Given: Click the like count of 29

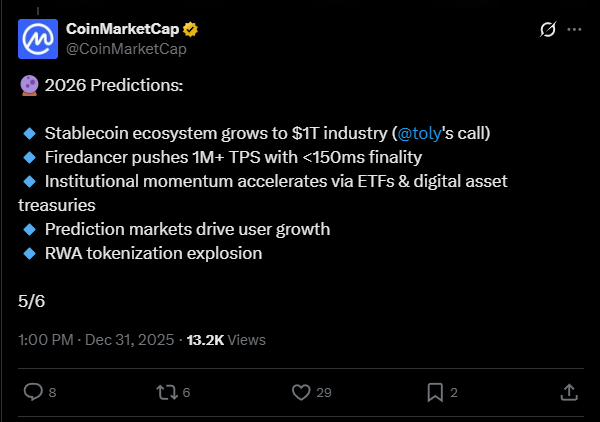Looking at the screenshot, I should 324,393.
